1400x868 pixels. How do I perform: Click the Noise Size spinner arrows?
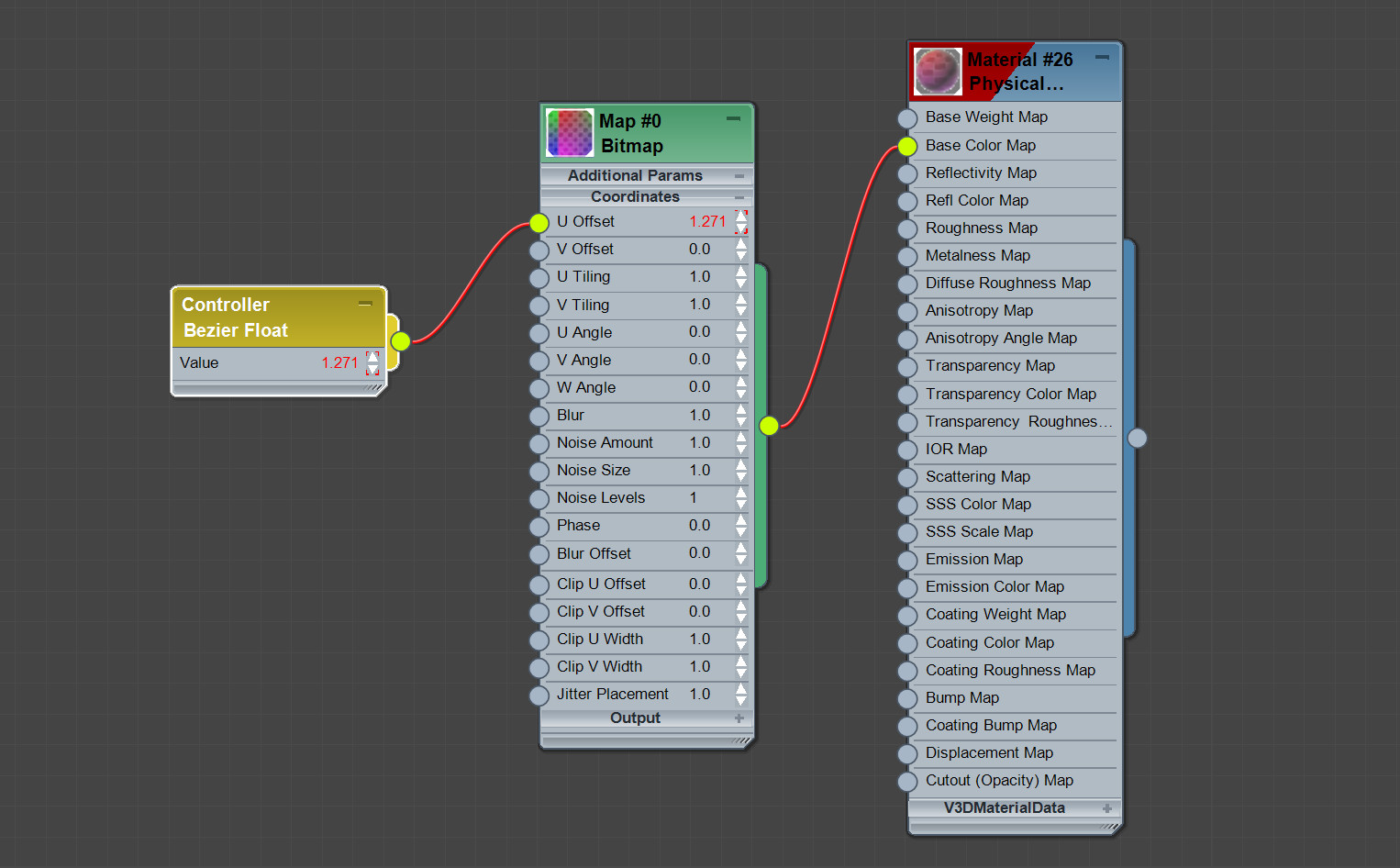click(741, 470)
